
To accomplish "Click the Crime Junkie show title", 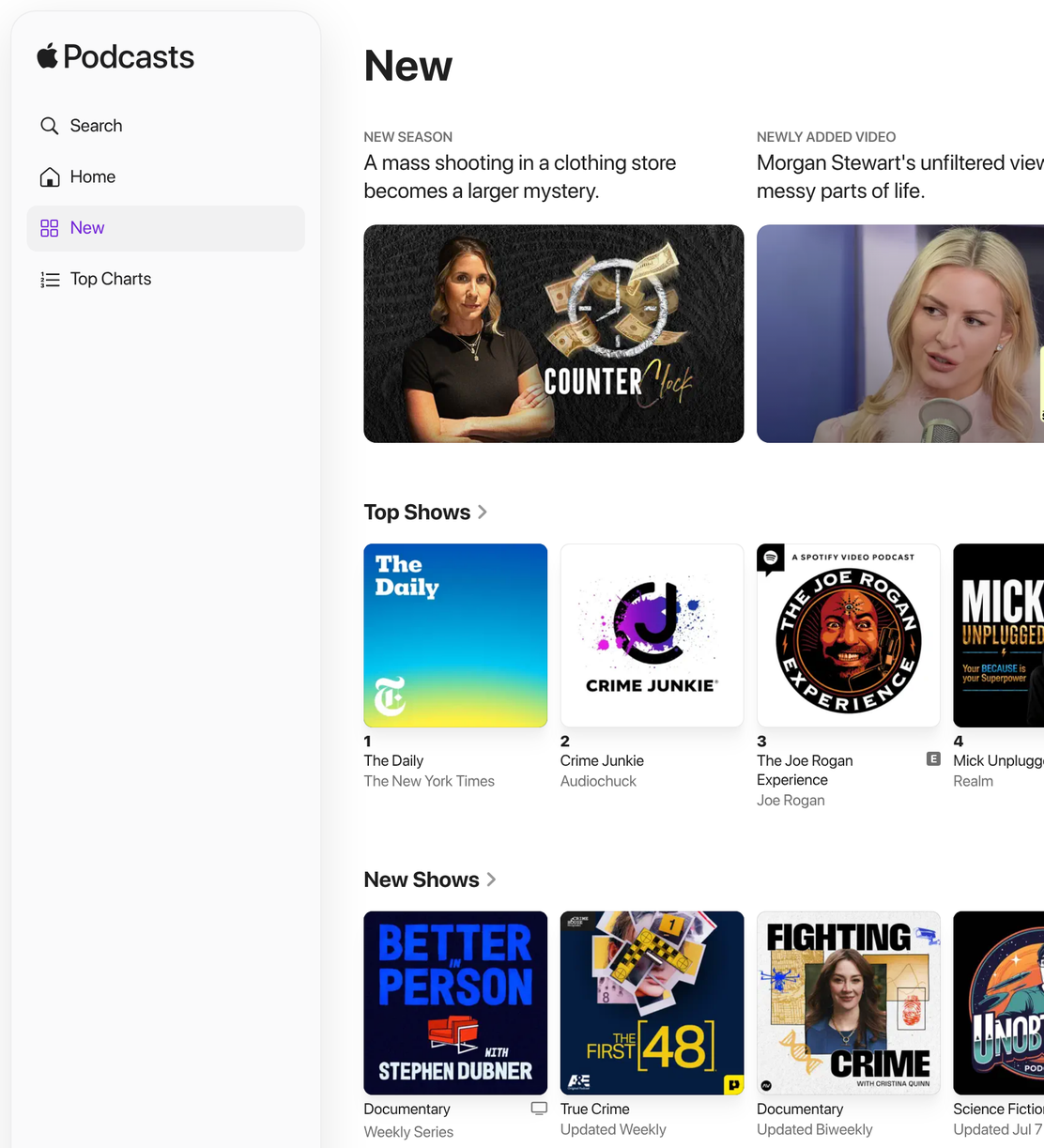I will point(602,760).
